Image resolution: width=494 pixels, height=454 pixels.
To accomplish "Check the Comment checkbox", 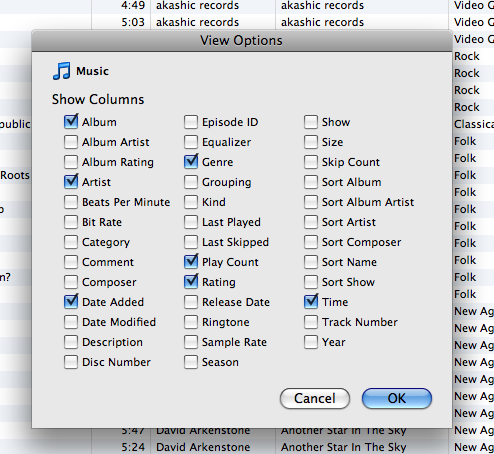I will pos(71,262).
